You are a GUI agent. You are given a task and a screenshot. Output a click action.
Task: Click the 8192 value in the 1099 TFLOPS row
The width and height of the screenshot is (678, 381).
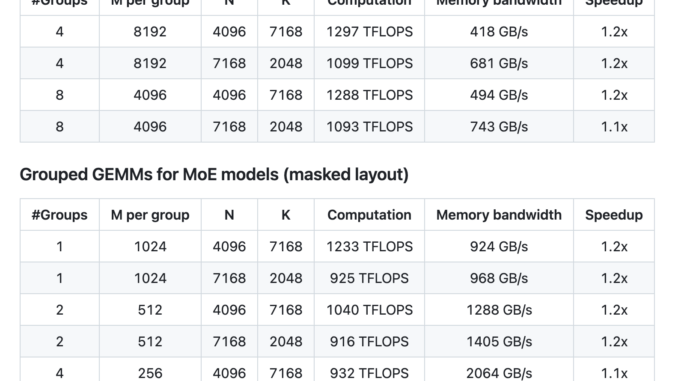point(150,63)
